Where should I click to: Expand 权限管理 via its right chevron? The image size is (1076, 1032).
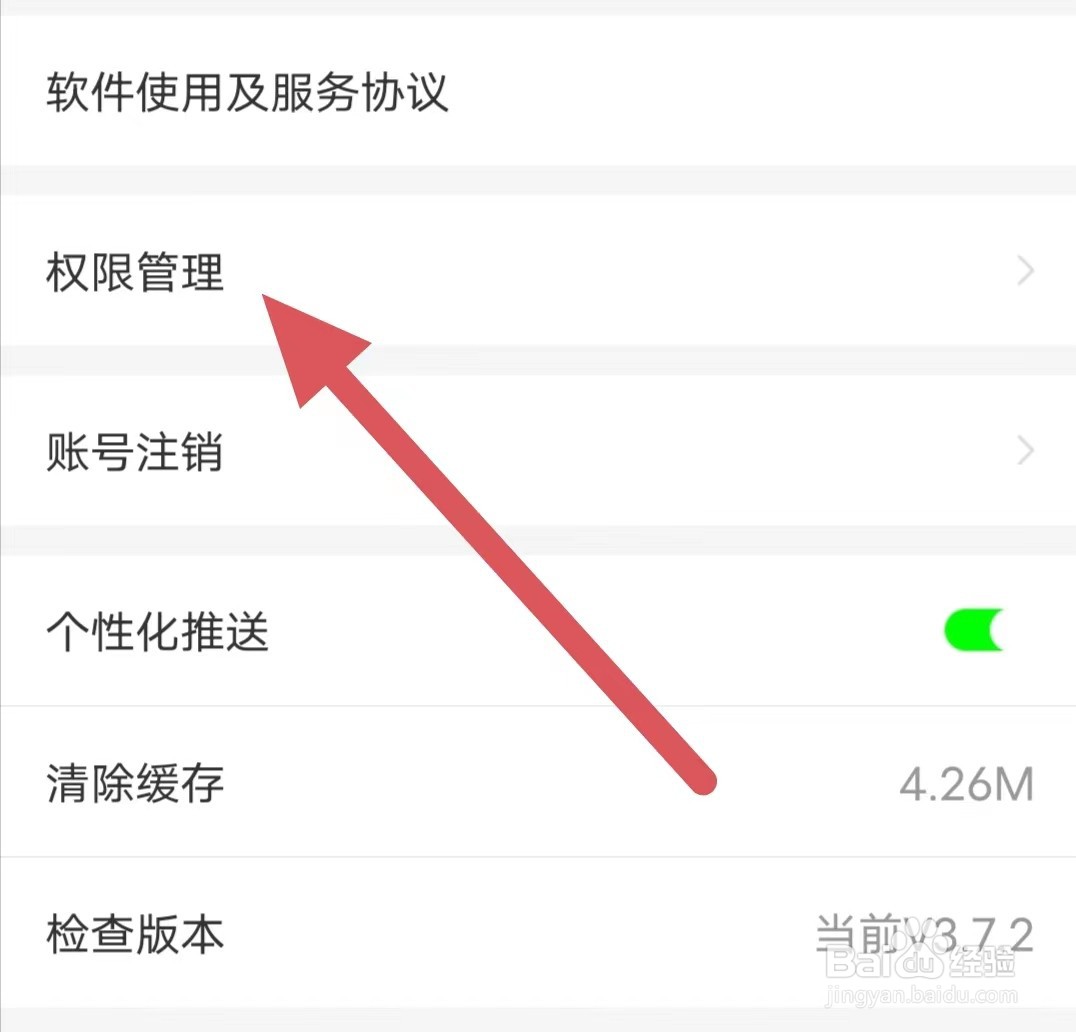[x=1025, y=271]
